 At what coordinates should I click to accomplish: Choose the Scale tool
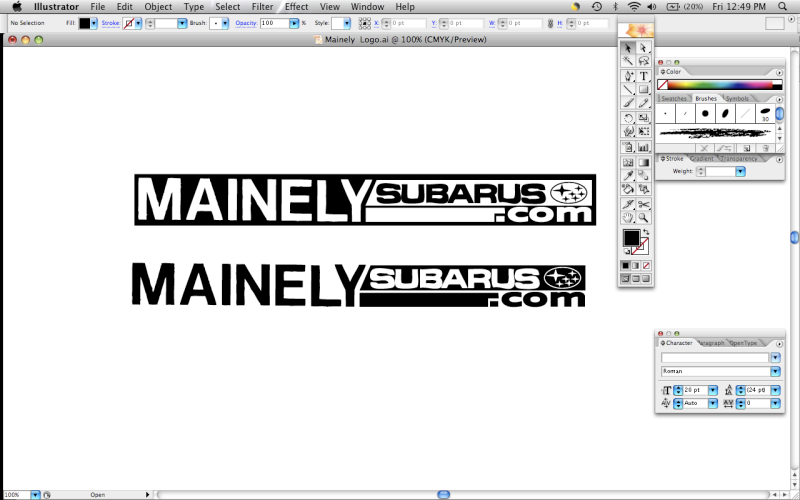click(643, 118)
